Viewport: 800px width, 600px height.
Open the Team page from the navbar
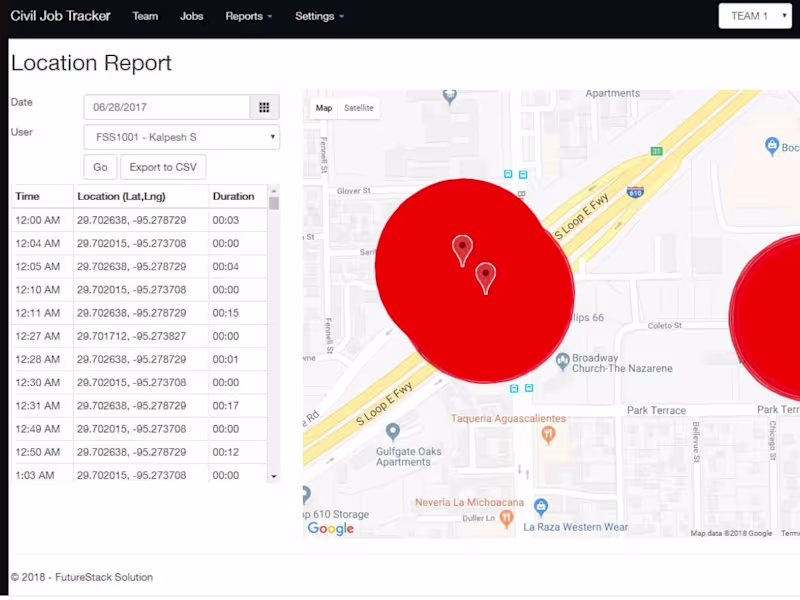click(145, 16)
